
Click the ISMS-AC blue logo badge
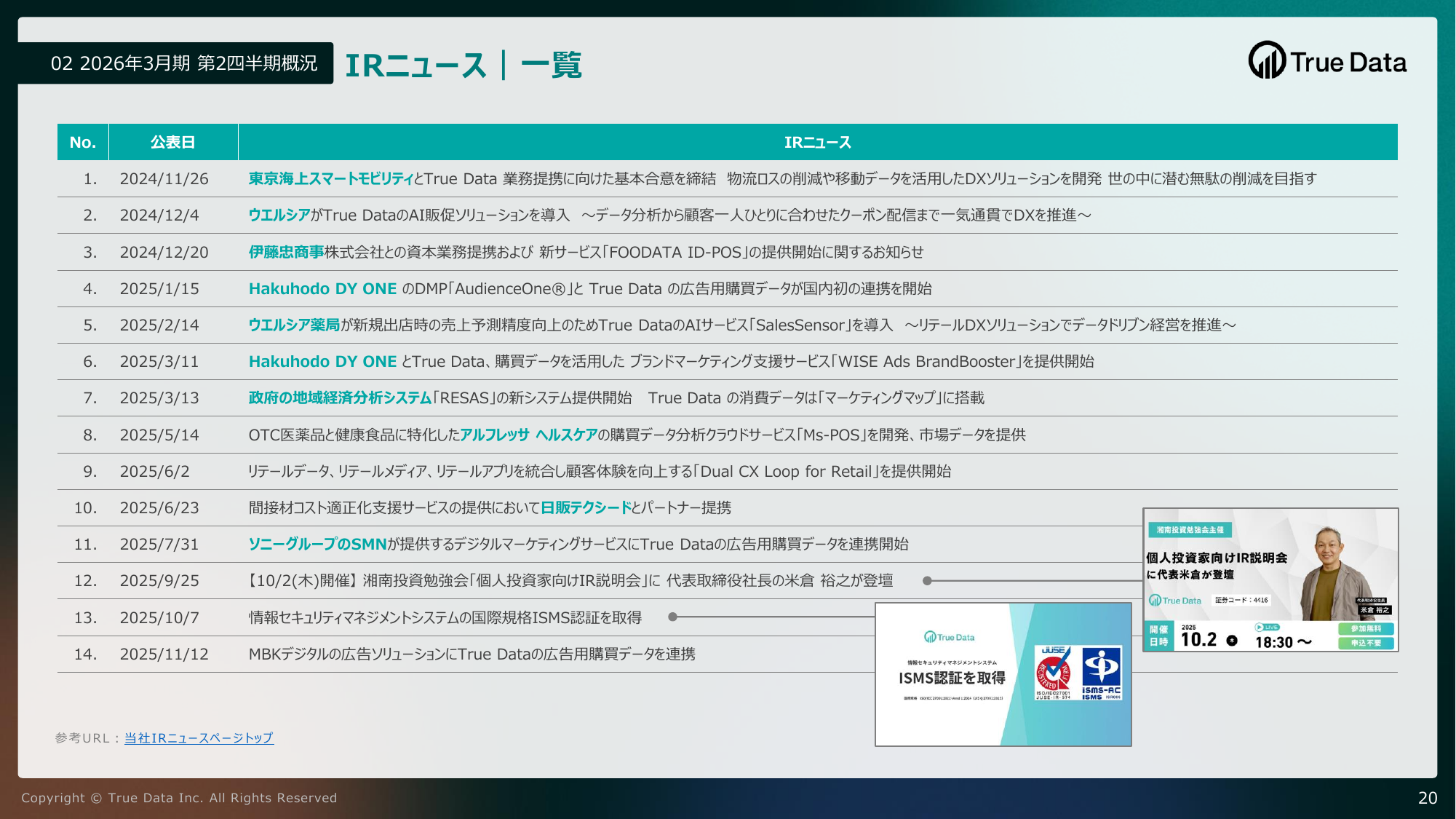1101,673
